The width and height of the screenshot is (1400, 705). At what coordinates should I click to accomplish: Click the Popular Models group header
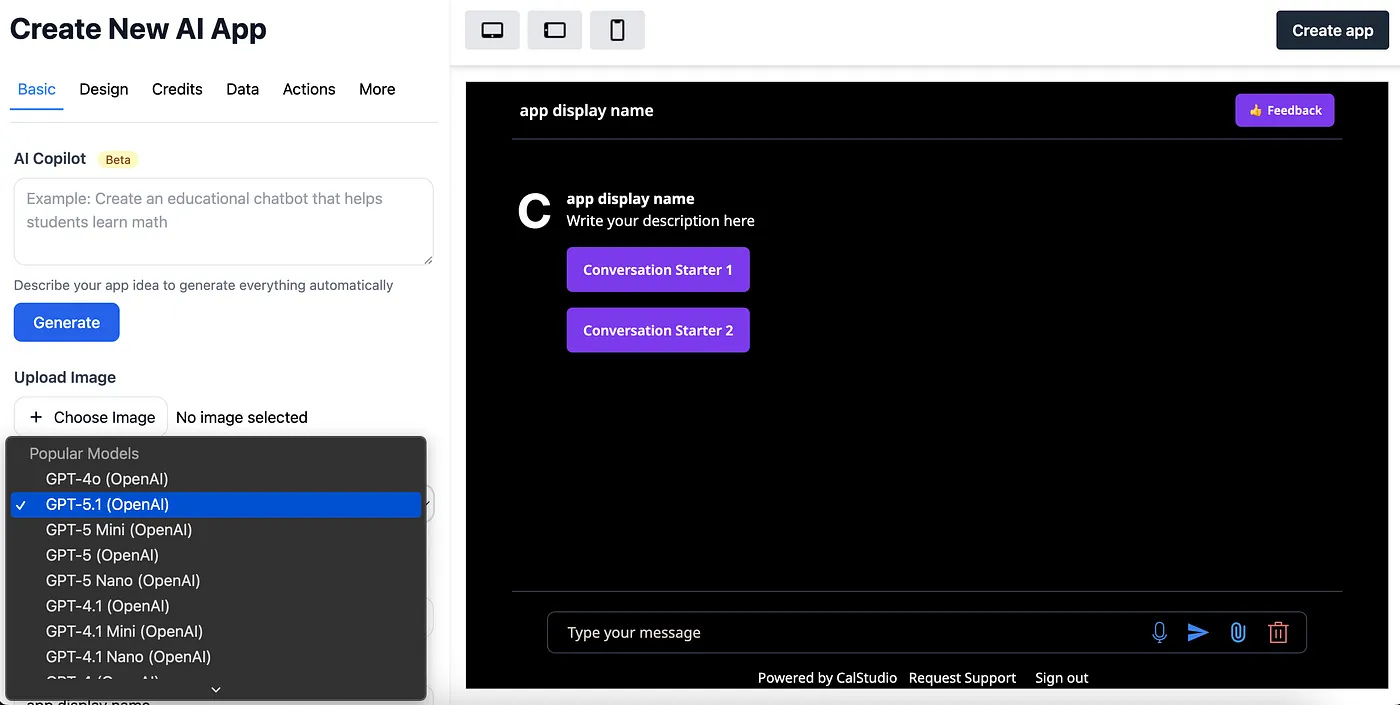point(84,454)
